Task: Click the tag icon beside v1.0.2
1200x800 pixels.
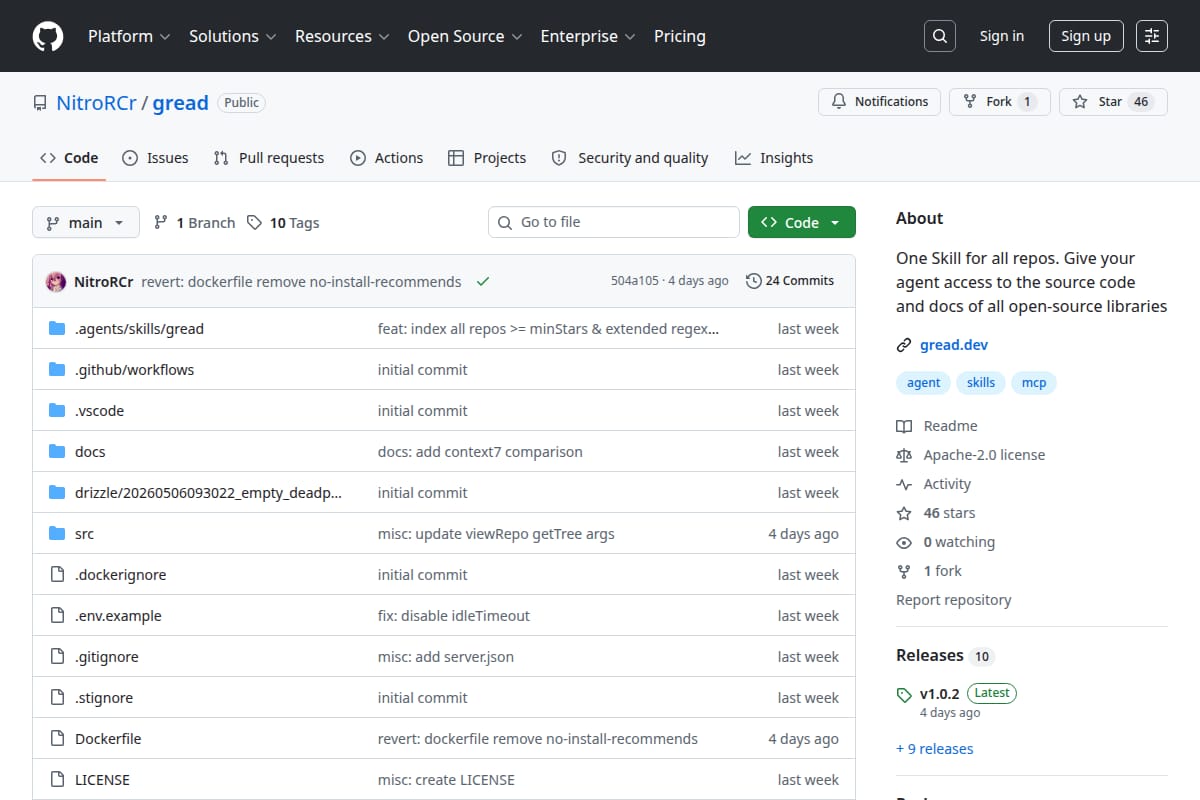Action: [x=904, y=694]
